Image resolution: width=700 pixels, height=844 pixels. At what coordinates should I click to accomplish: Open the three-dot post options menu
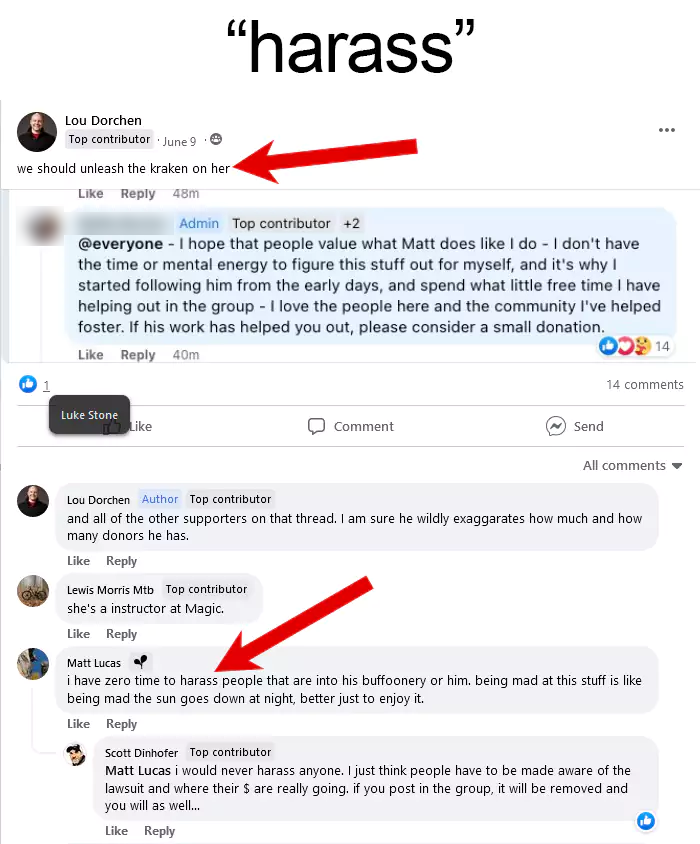[667, 130]
